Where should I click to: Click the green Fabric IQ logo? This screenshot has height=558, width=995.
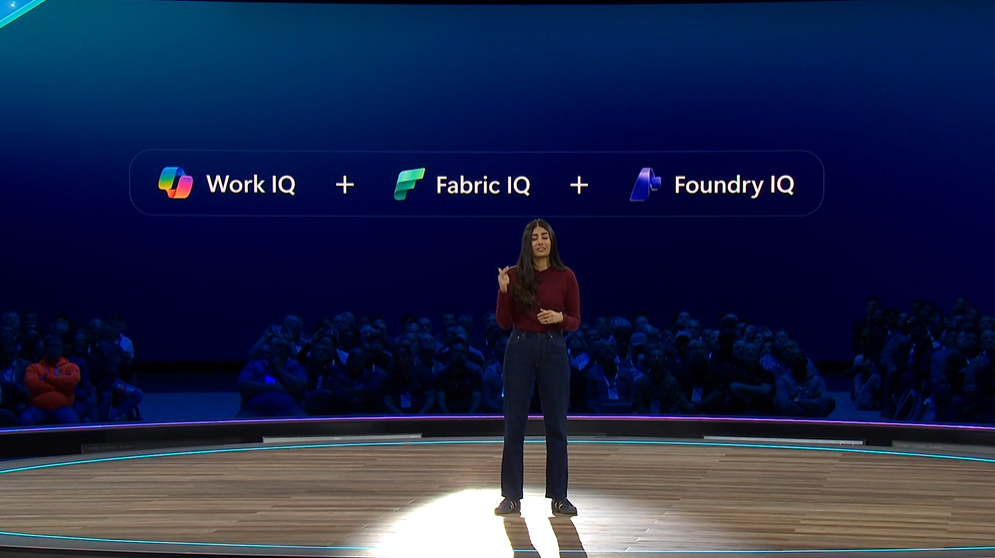point(409,184)
